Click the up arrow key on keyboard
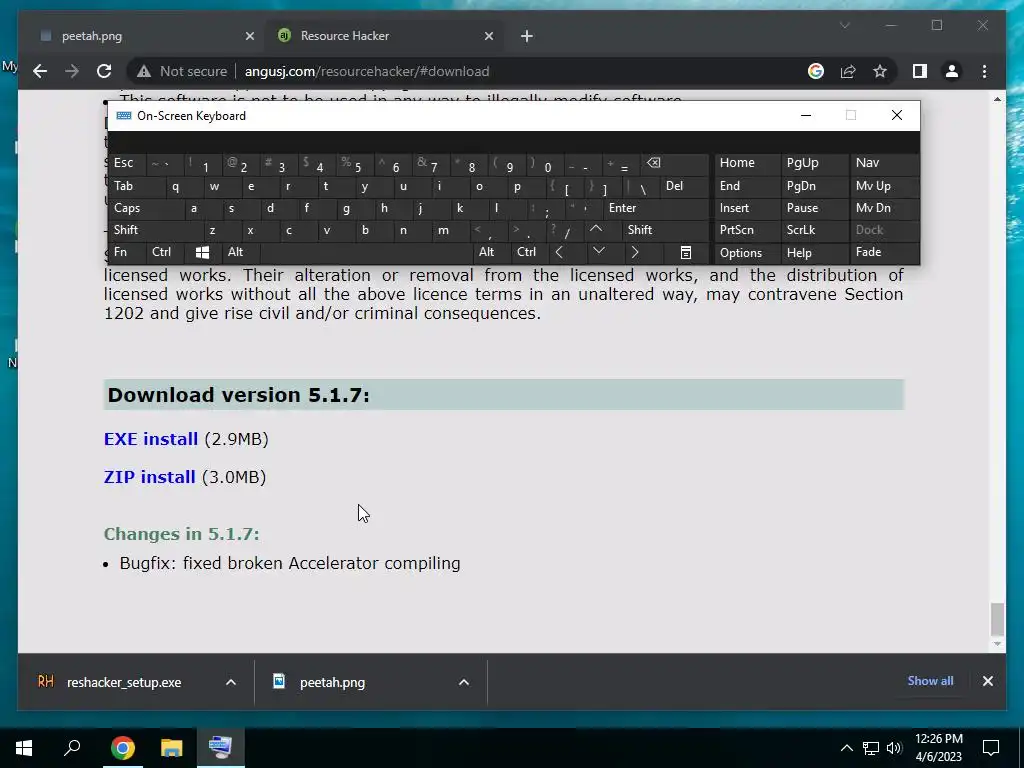 (596, 230)
